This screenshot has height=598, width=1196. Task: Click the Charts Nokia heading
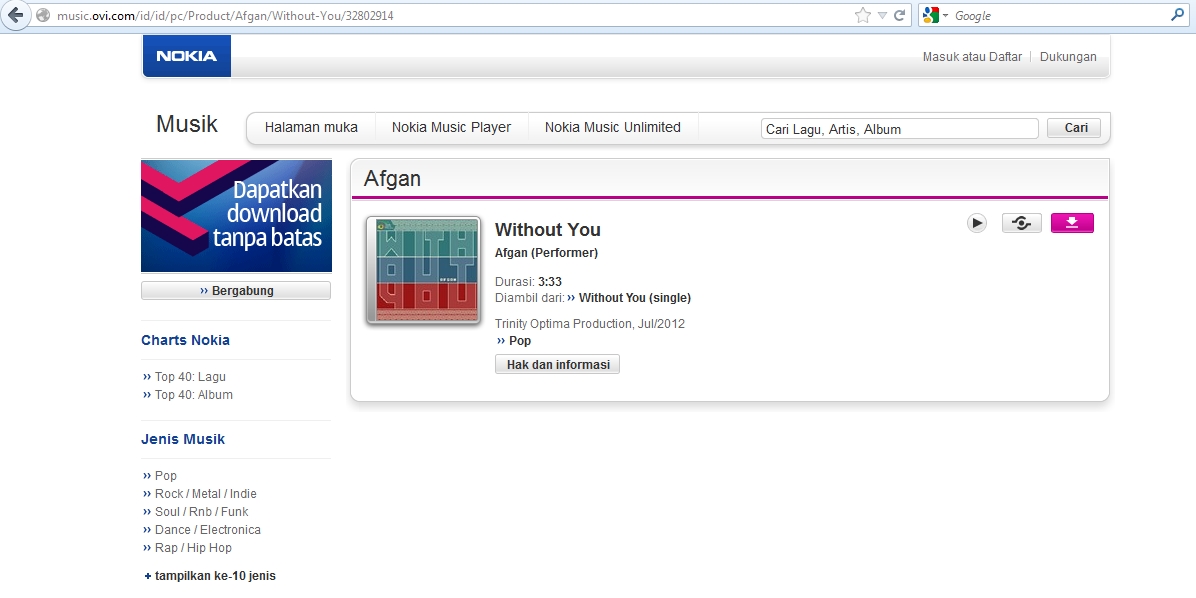[185, 340]
